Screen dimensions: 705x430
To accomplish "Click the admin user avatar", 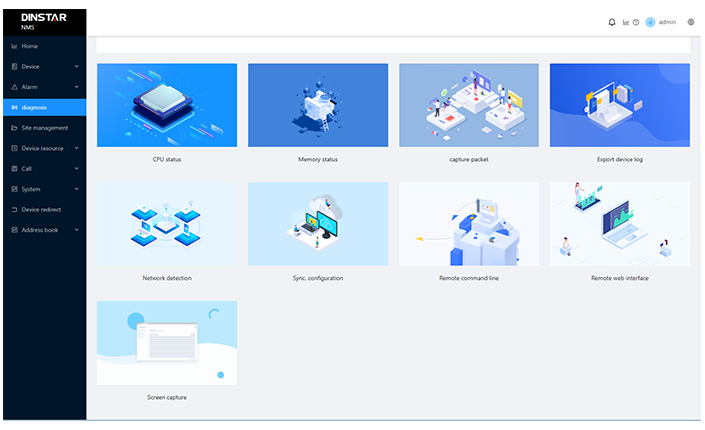I will pyautogui.click(x=650, y=22).
